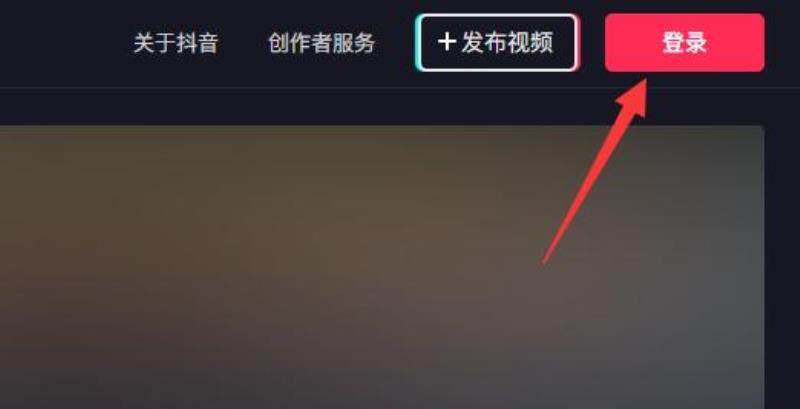800x409 pixels.
Task: Click the lower right corner of video preview
Action: tap(755, 400)
